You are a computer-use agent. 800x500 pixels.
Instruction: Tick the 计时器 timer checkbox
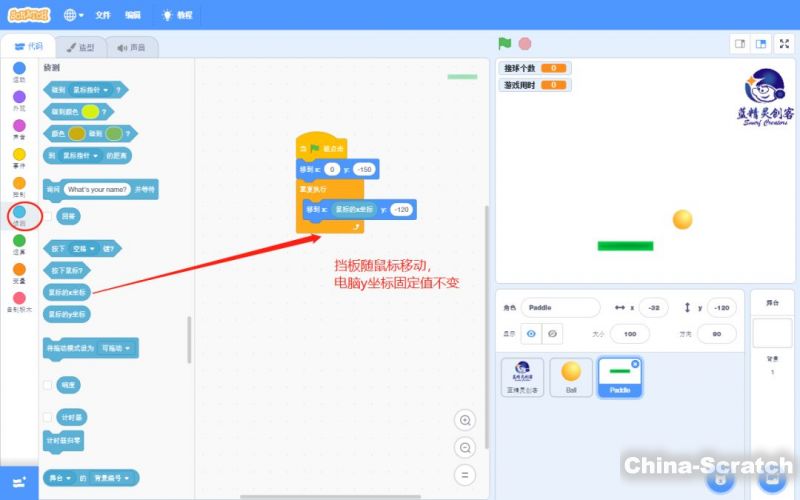coord(48,416)
